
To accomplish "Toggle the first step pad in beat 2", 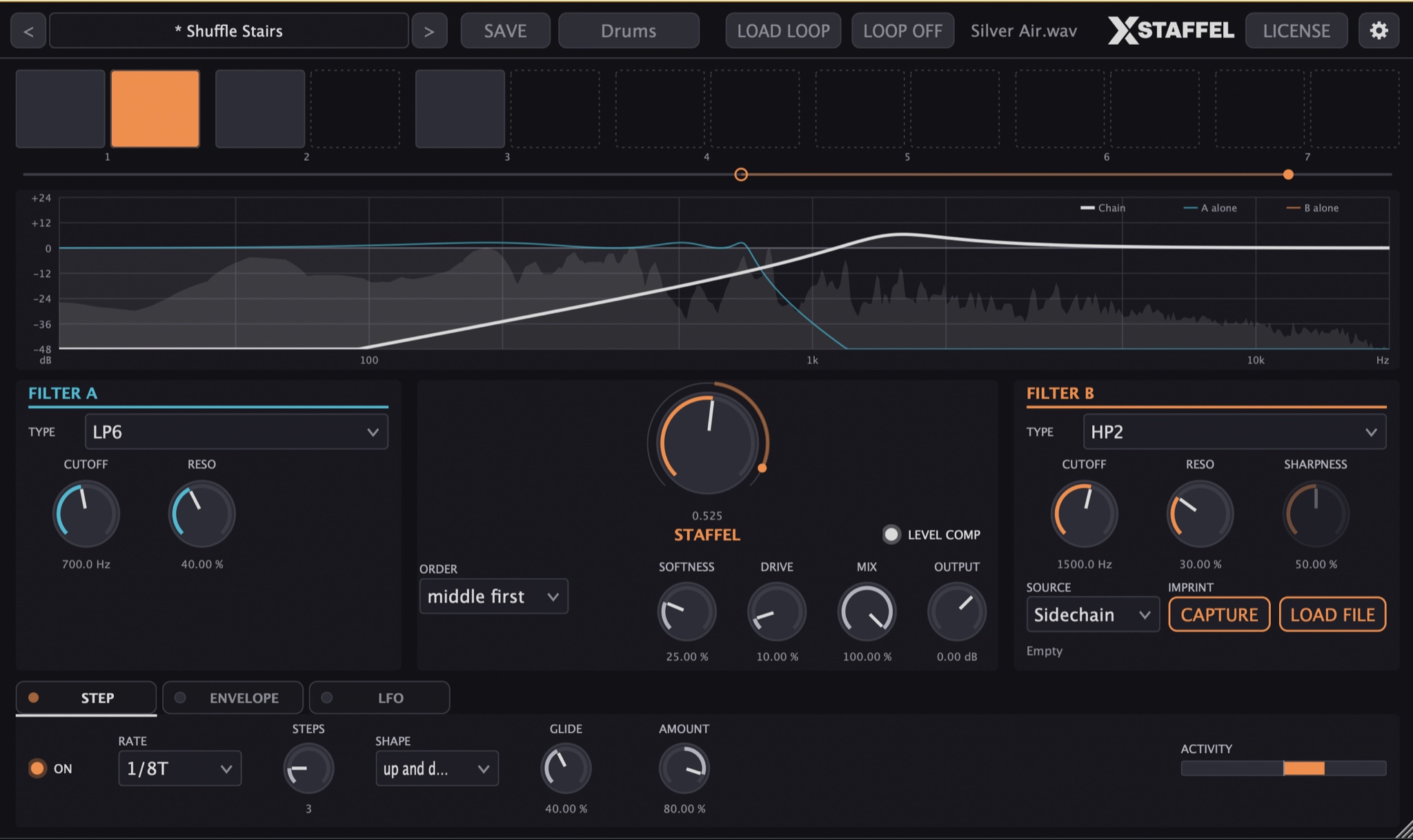I will tap(260, 109).
